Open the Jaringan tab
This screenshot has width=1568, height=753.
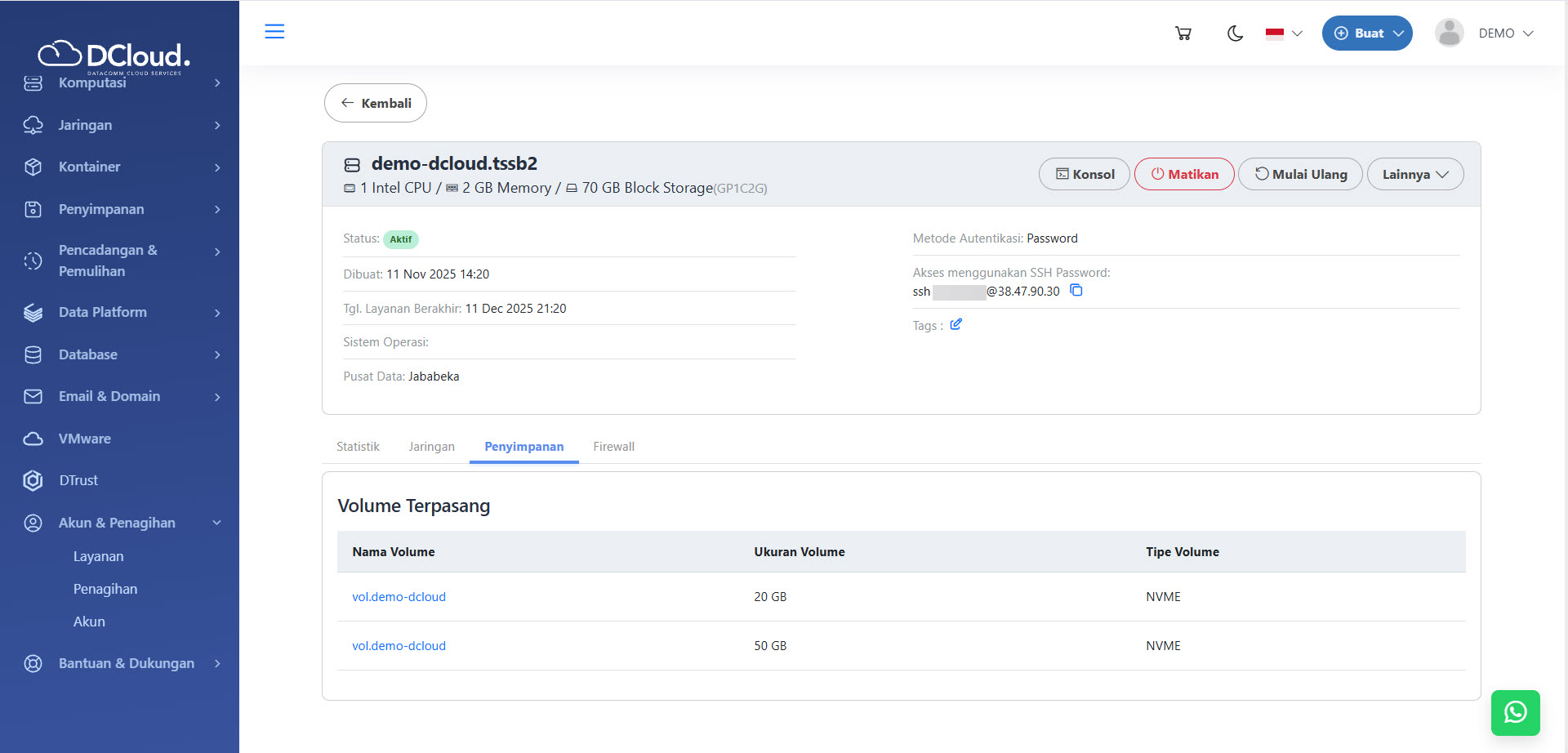click(431, 447)
